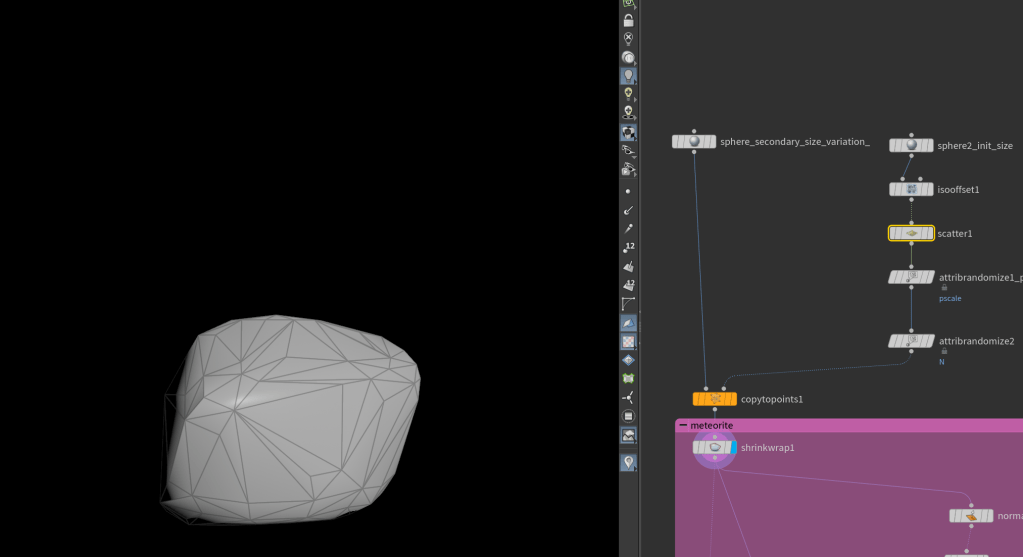Click the checkerboard display icon
1023x557 pixels.
point(628,342)
